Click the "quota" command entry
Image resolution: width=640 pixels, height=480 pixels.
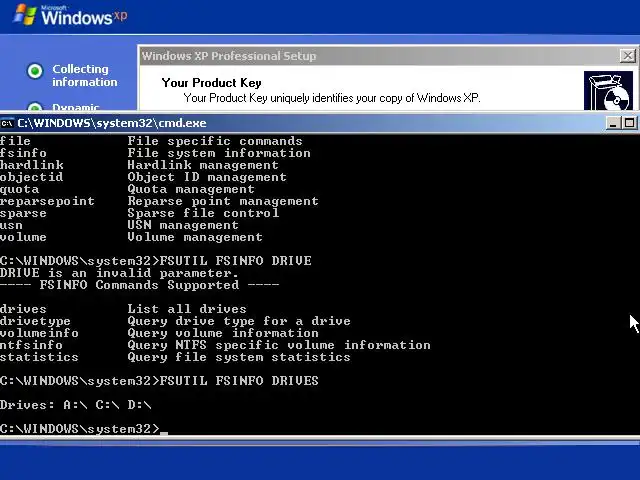[x=20, y=189]
